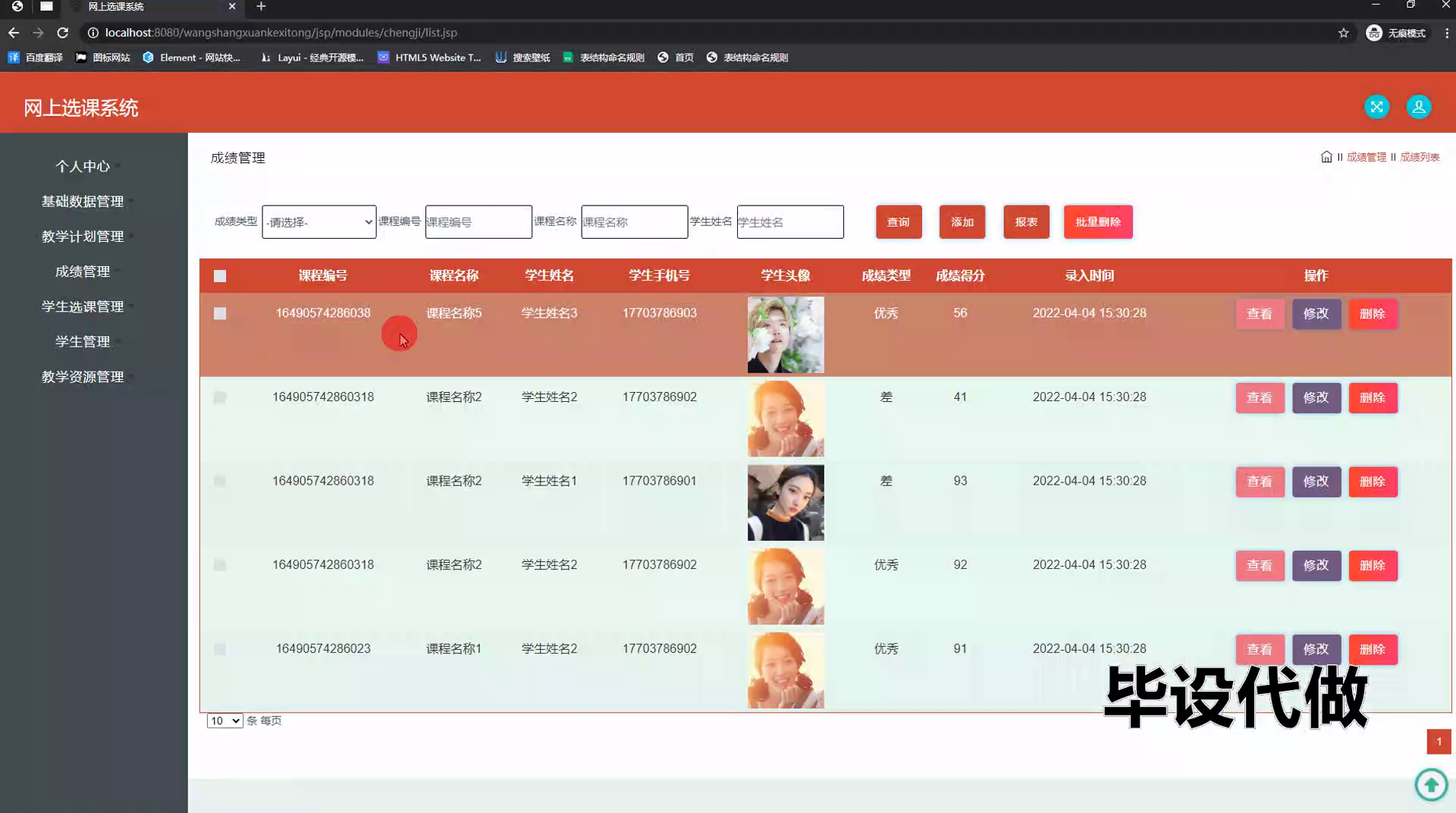Expand 教学计划管理 in the sidebar
The height and width of the screenshot is (813, 1456).
pyautogui.click(x=83, y=237)
